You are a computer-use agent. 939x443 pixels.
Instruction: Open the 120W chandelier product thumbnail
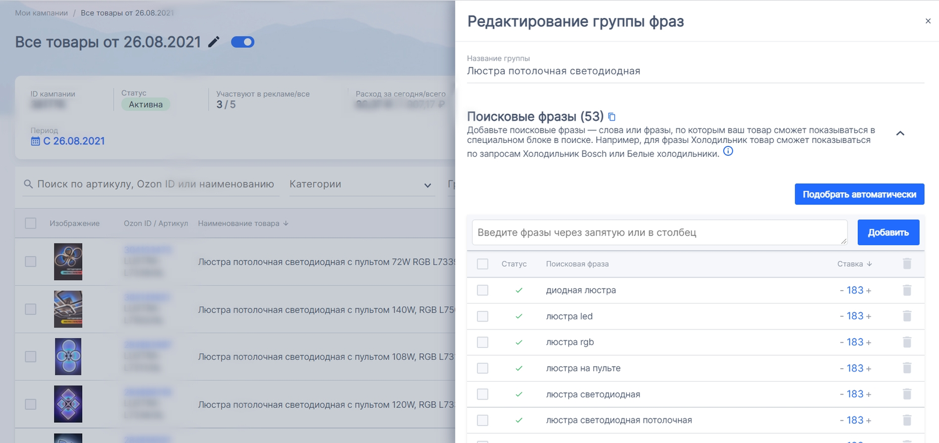(68, 405)
